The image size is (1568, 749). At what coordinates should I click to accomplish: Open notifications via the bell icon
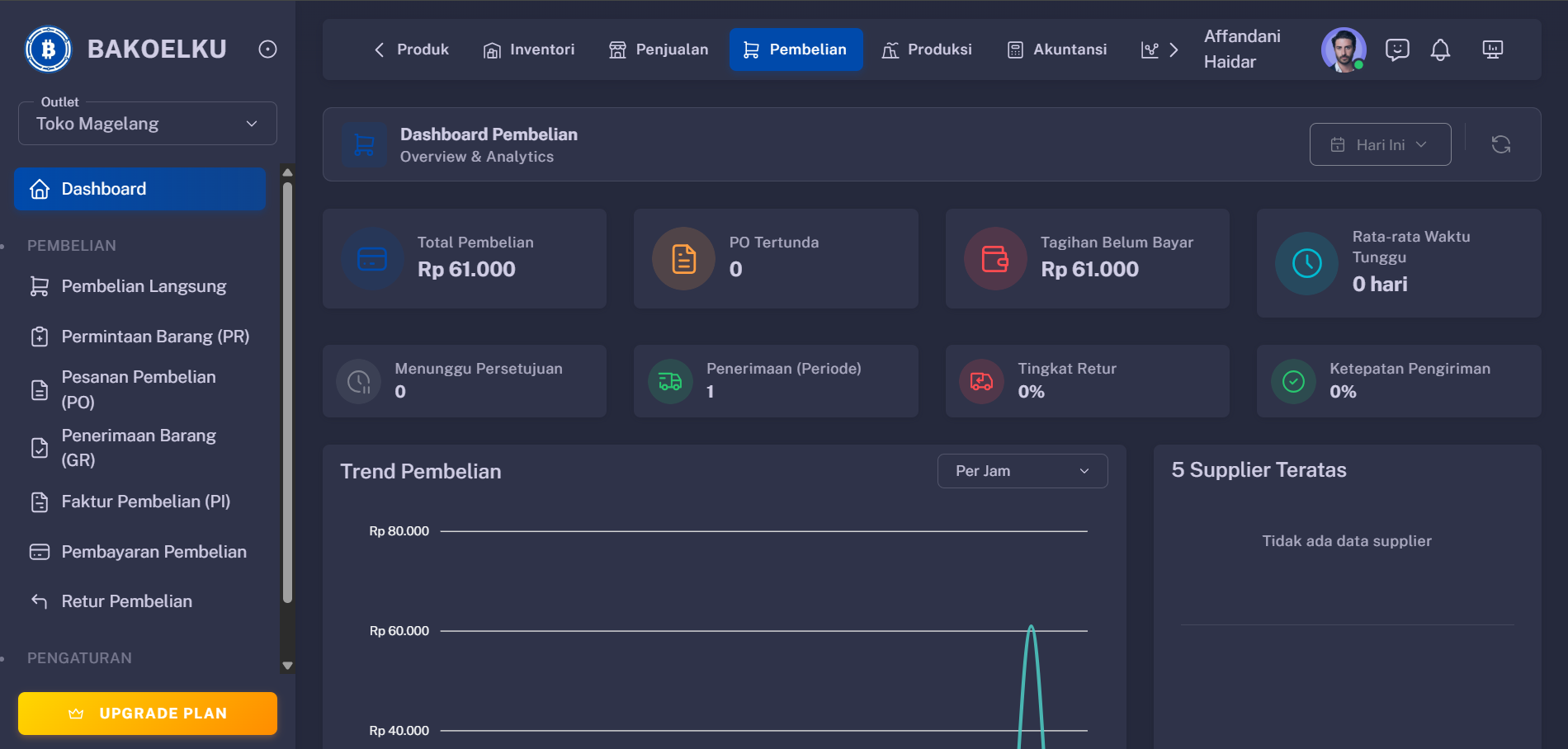(1441, 49)
